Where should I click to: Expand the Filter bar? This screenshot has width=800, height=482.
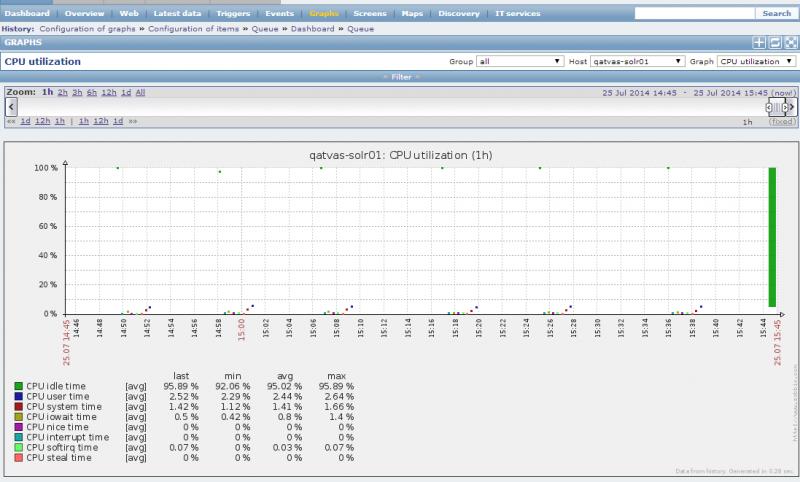click(x=401, y=77)
